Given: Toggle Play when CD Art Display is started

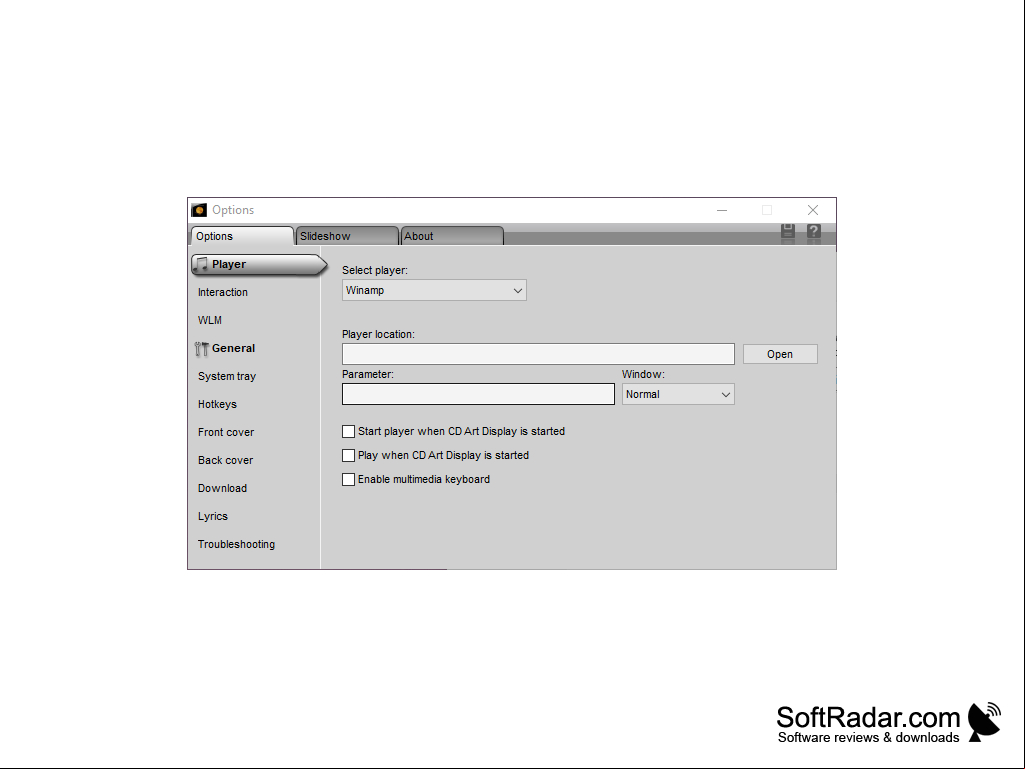Looking at the screenshot, I should [348, 455].
